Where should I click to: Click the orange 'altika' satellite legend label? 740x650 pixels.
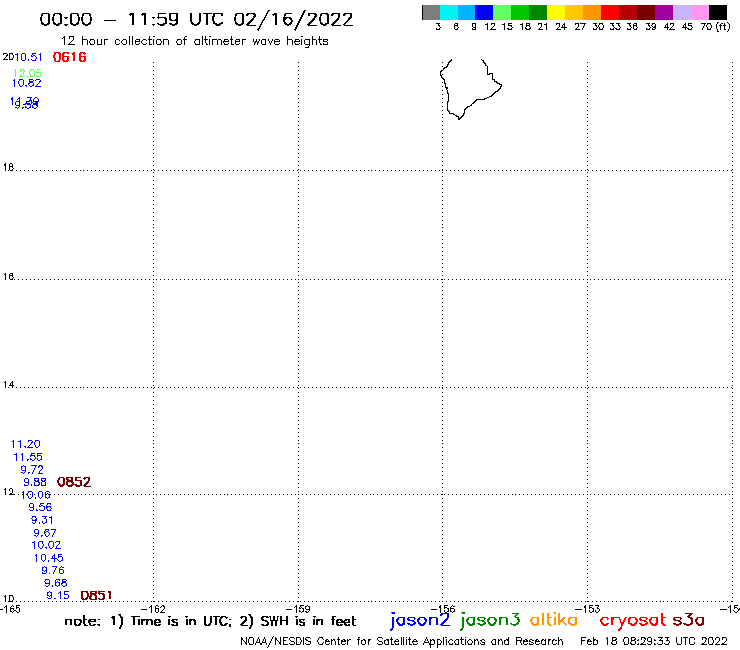pyautogui.click(x=554, y=620)
